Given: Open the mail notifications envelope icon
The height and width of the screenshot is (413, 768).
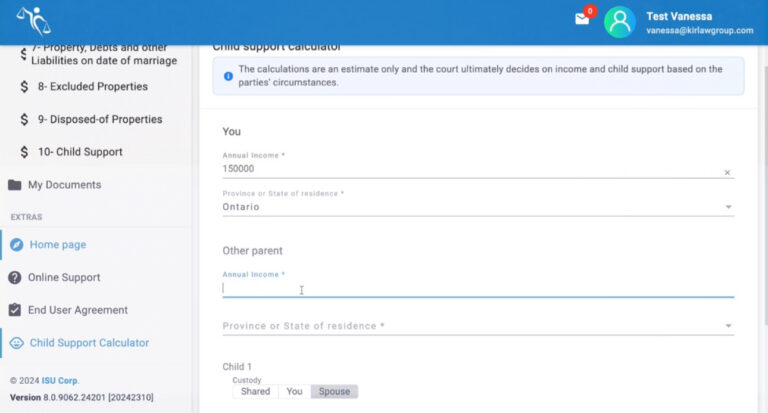Looking at the screenshot, I should tap(582, 19).
